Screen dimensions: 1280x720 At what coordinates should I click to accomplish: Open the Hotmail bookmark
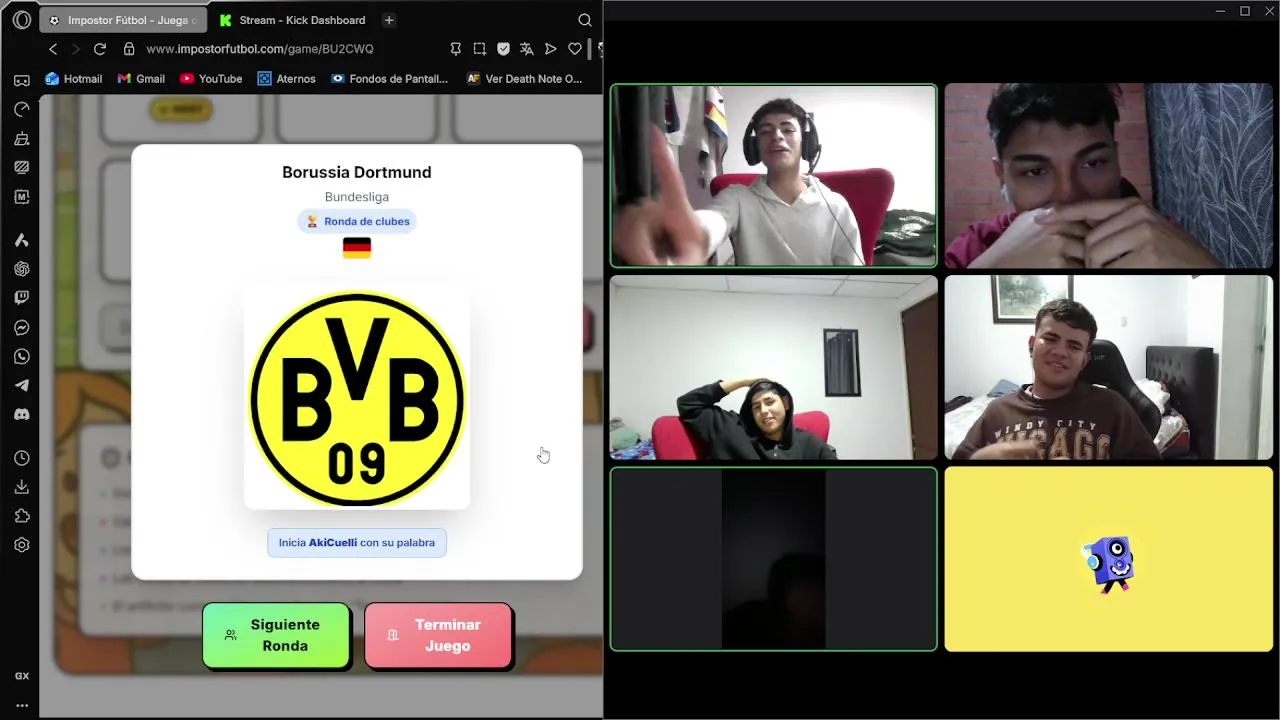pos(74,79)
